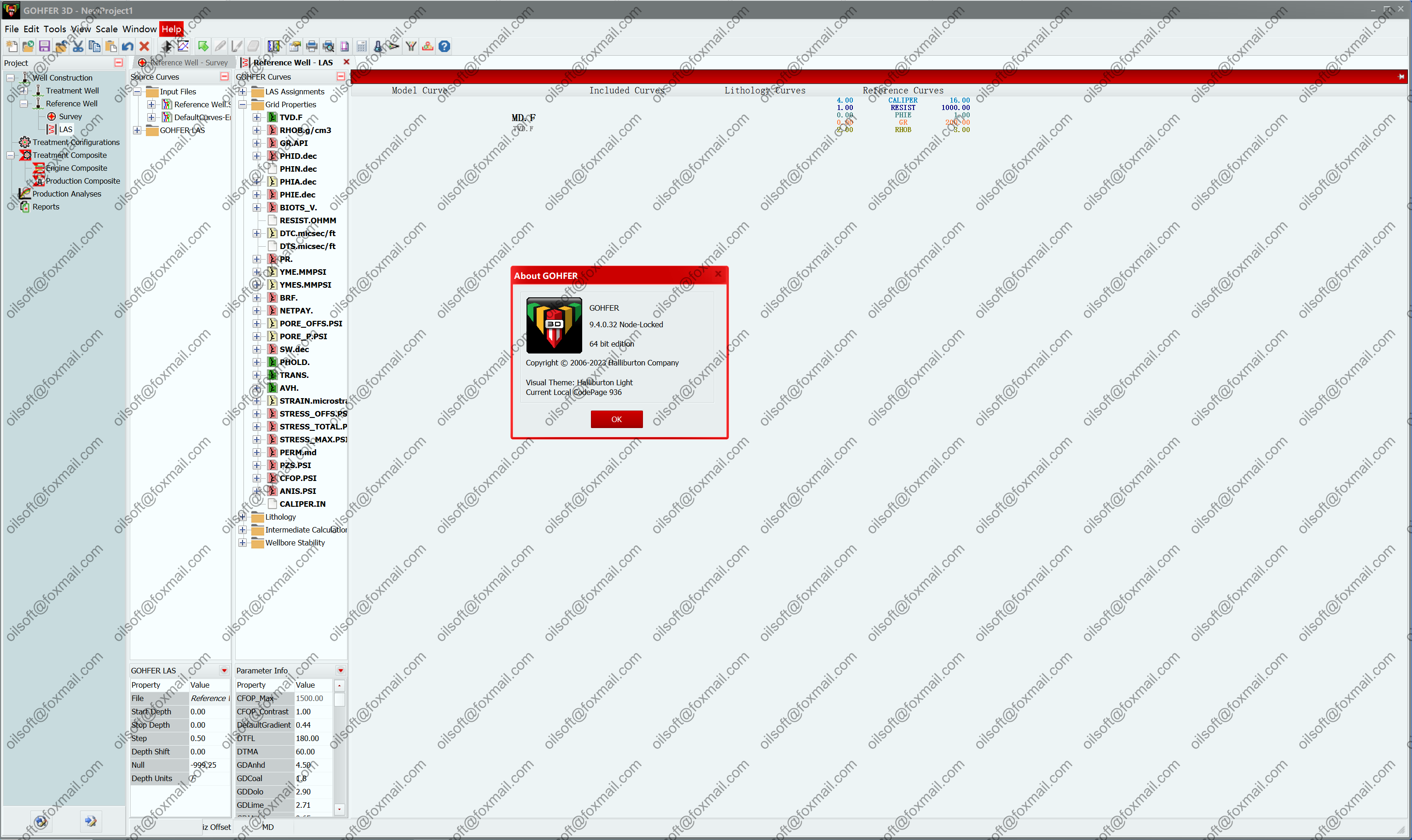Expand the Lithology folder node

[x=242, y=517]
